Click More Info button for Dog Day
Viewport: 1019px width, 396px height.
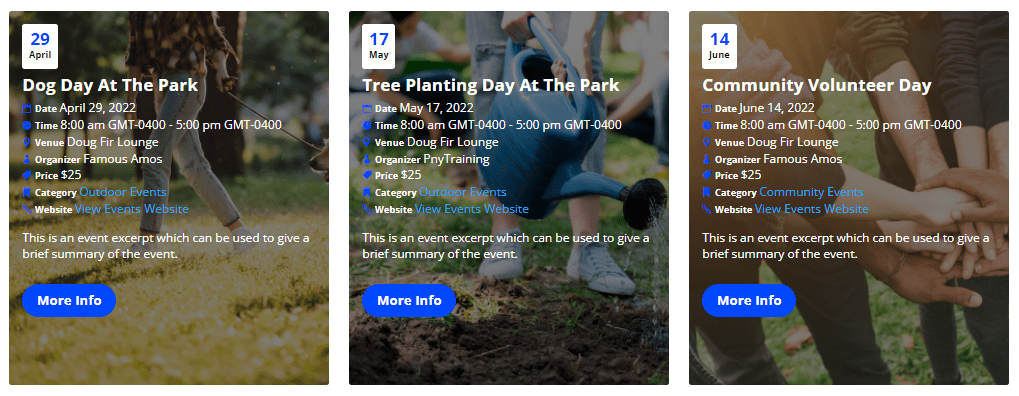tap(69, 300)
